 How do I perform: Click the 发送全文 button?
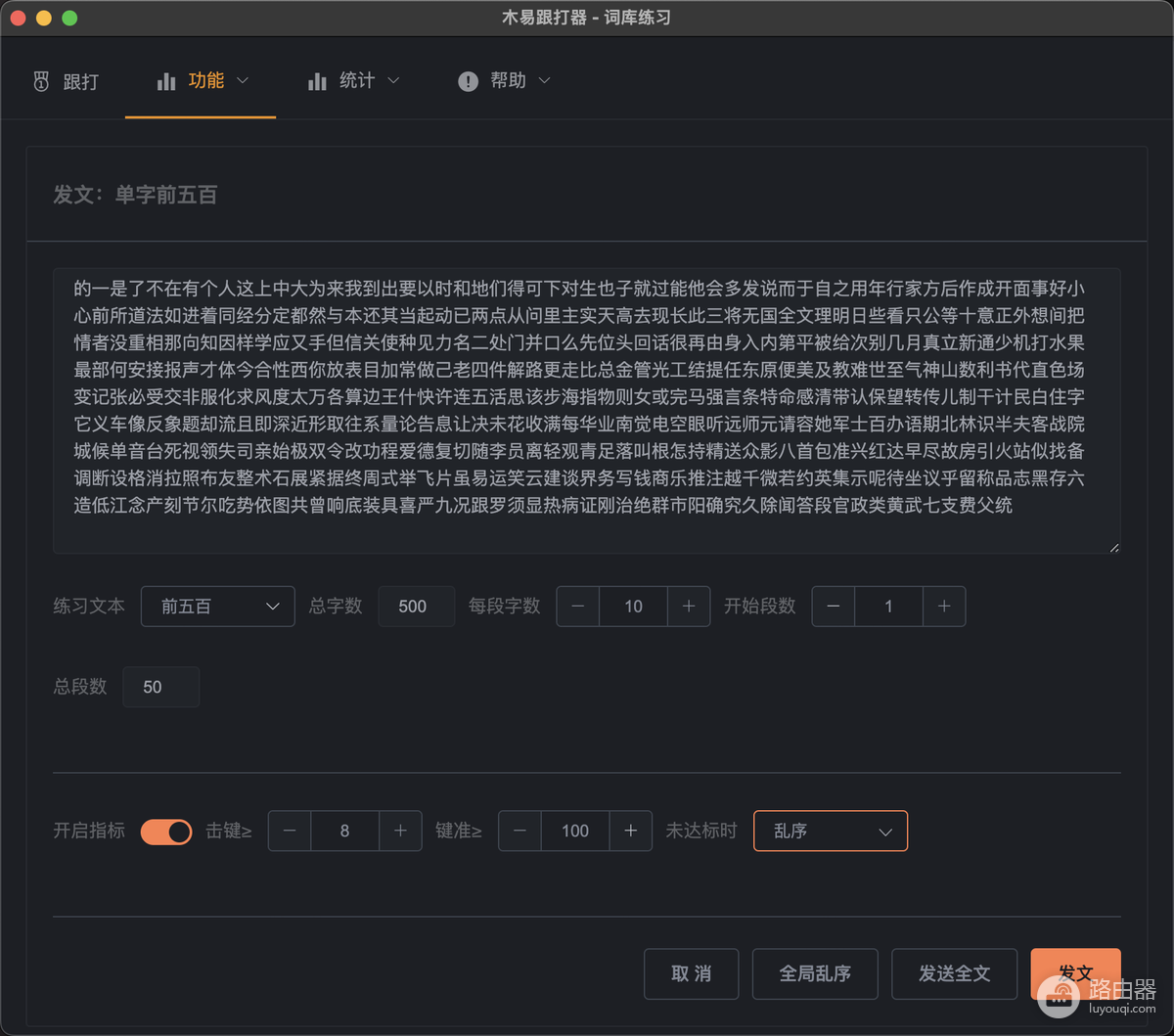click(x=955, y=973)
